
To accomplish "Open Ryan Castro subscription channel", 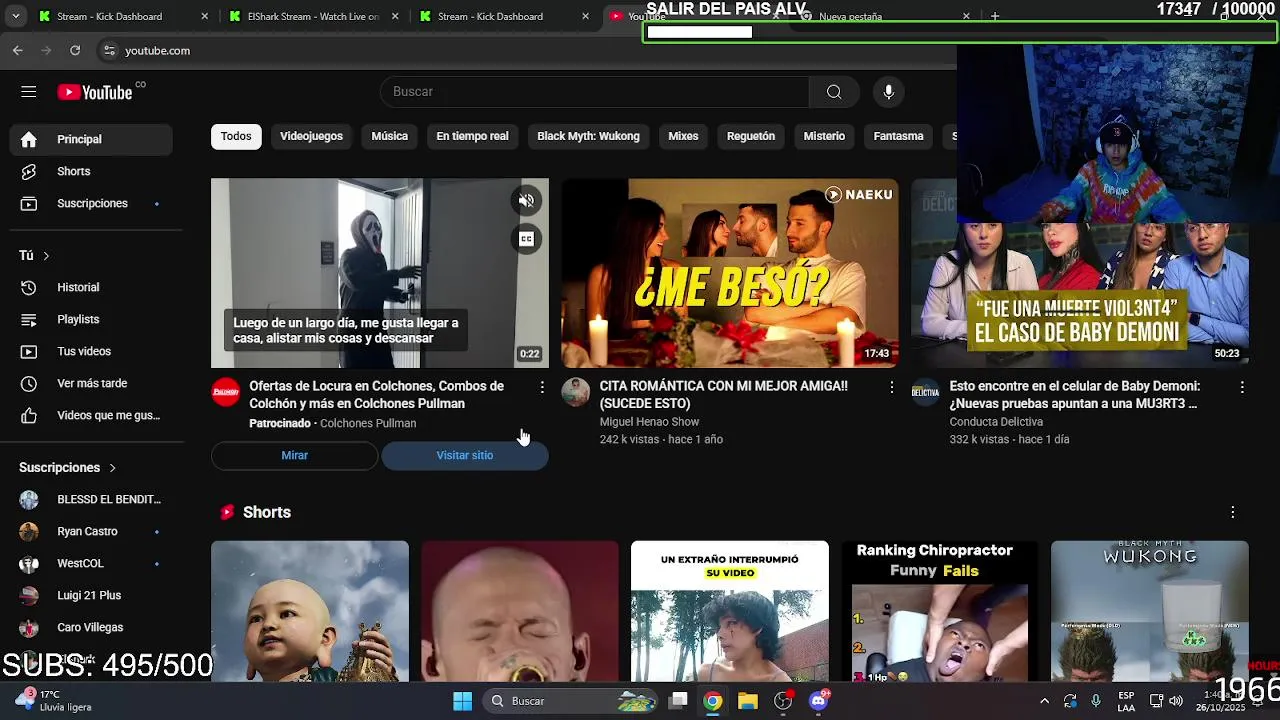I will [91, 531].
